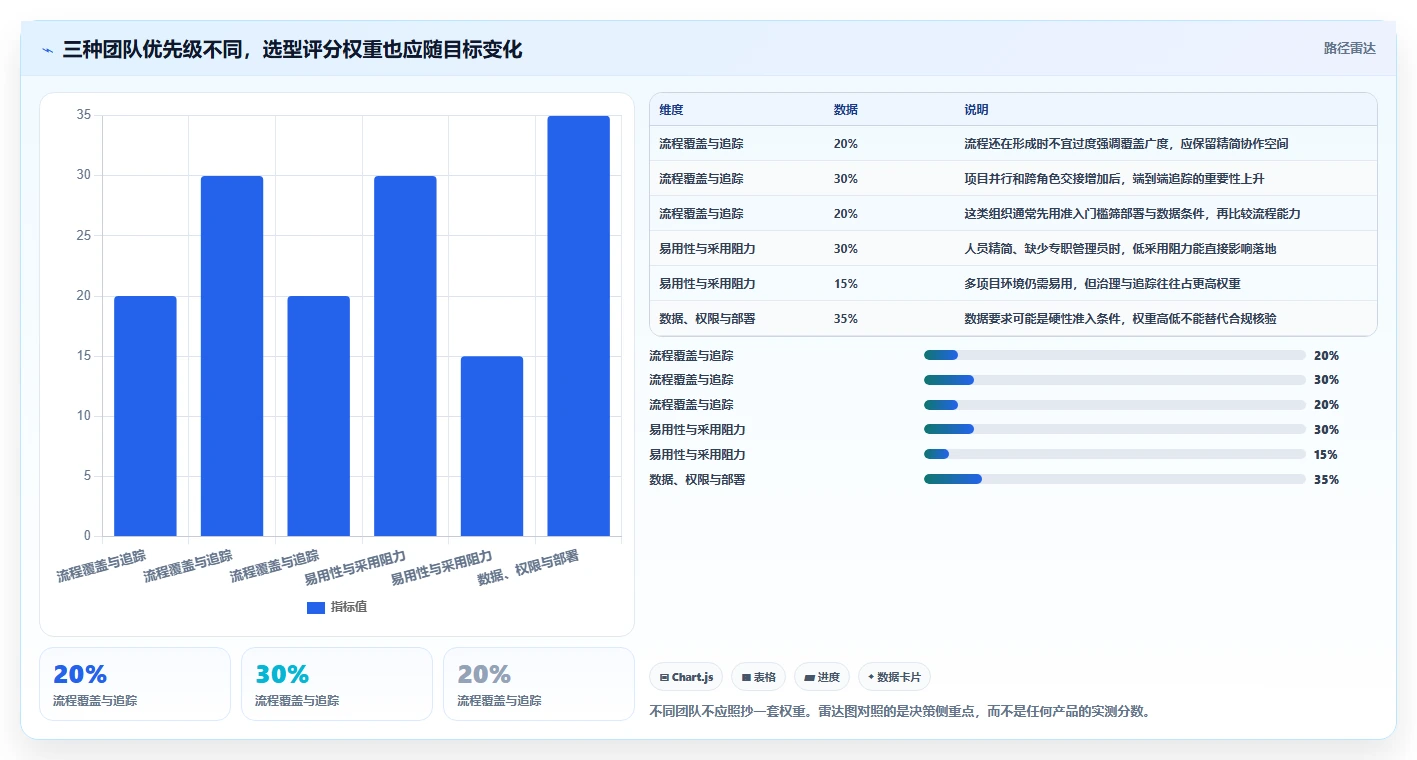Select the 数据 column header
The width and height of the screenshot is (1417, 760).
click(845, 110)
